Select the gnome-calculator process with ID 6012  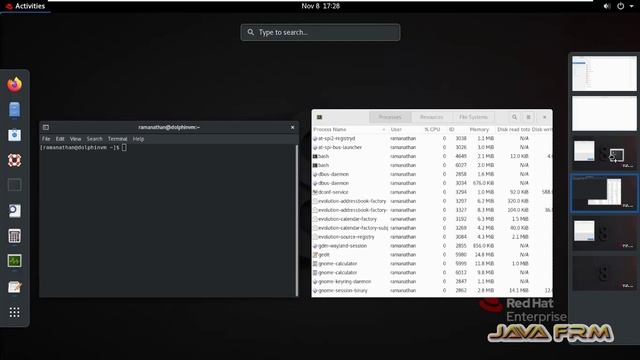[432, 273]
